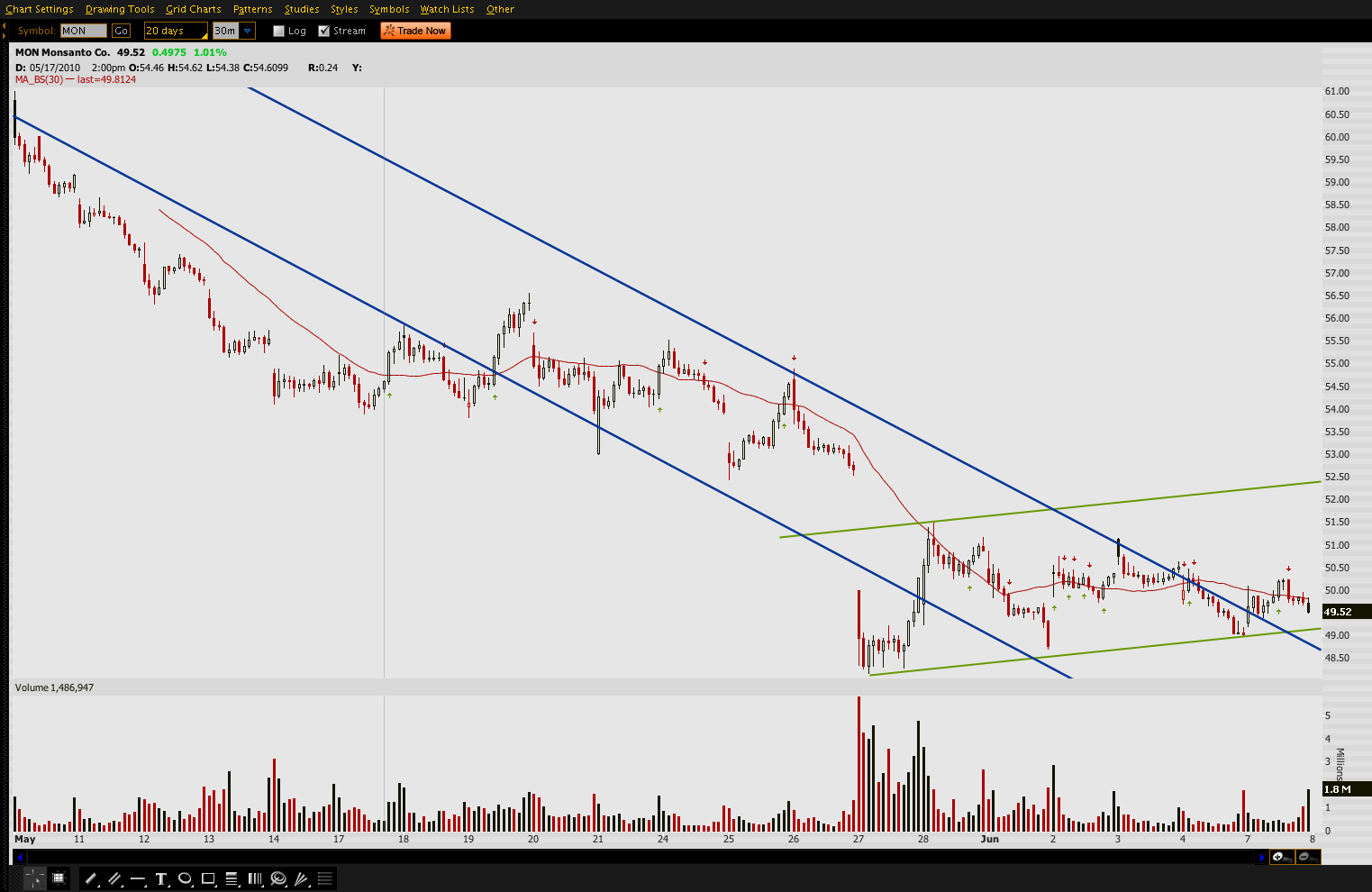Open the Studies menu

pyautogui.click(x=302, y=9)
